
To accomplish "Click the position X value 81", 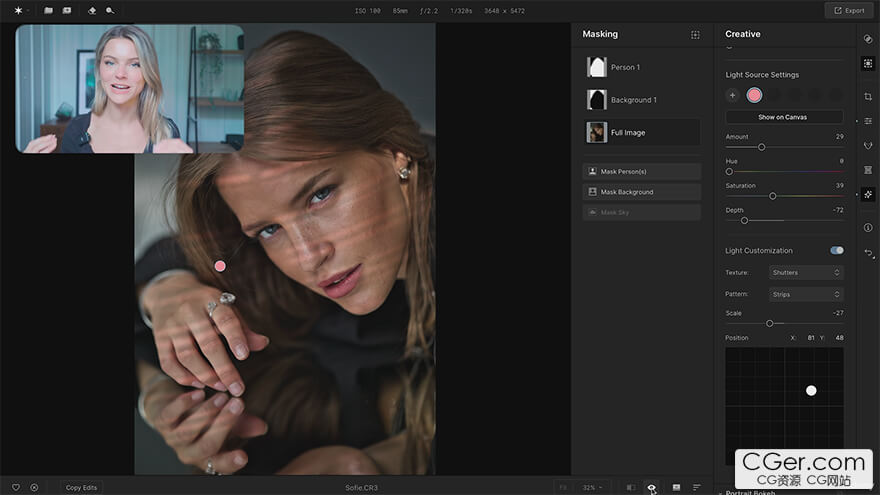I will pyautogui.click(x=811, y=338).
